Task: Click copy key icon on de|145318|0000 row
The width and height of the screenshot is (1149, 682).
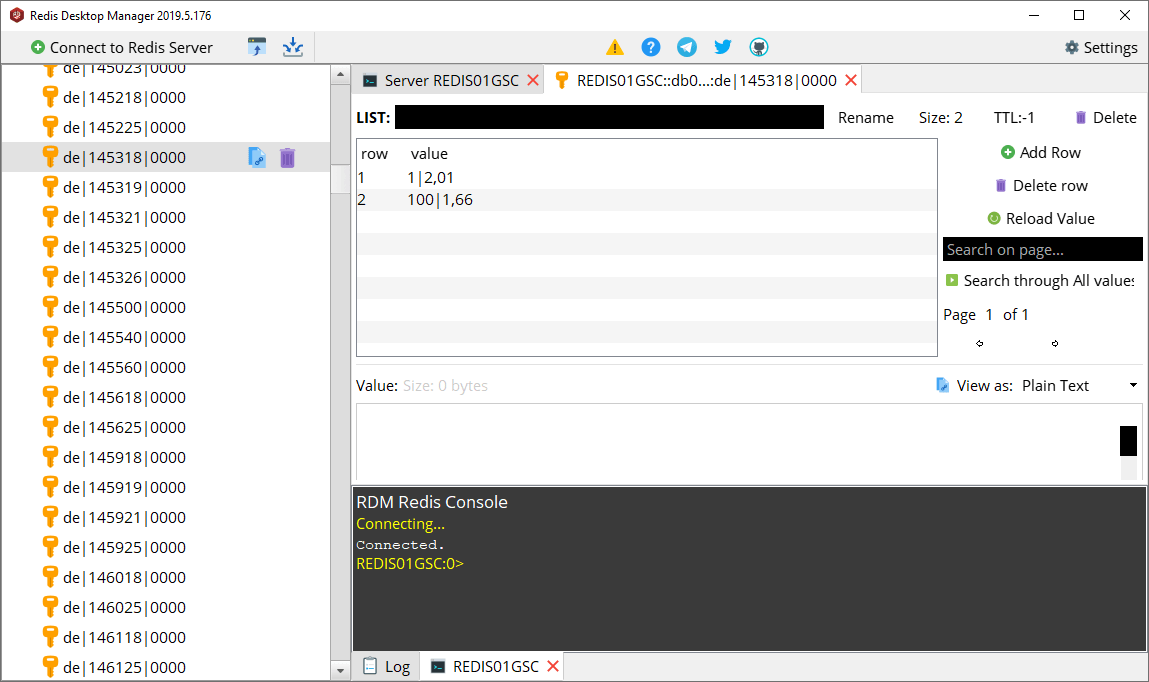Action: pyautogui.click(x=257, y=157)
